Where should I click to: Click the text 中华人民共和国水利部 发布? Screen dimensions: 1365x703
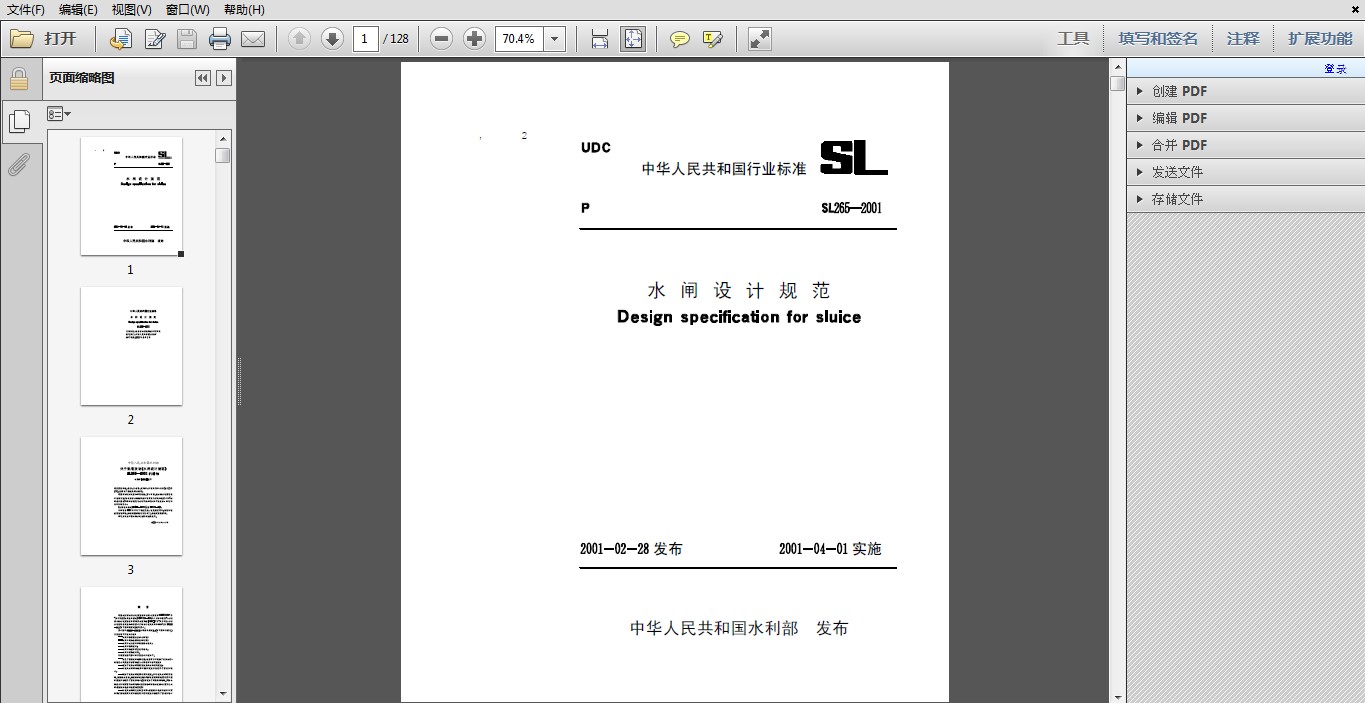[739, 628]
